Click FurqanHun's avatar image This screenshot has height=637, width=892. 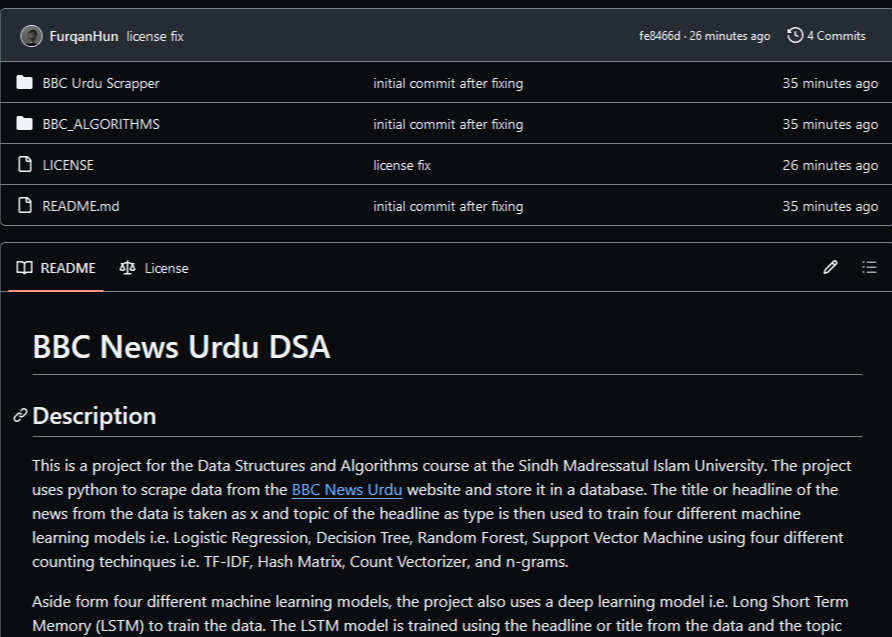(31, 36)
